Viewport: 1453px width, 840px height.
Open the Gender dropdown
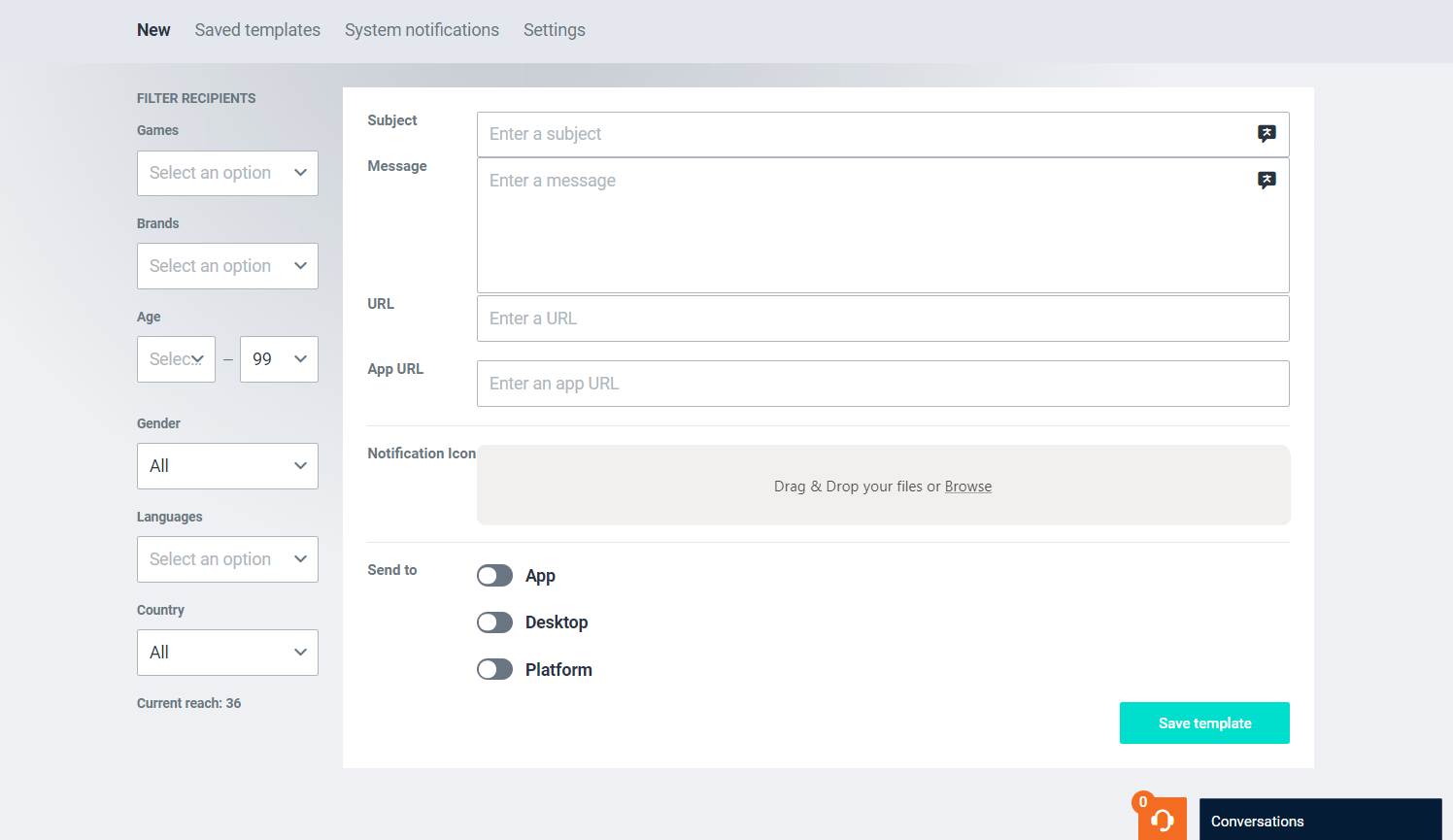click(227, 466)
